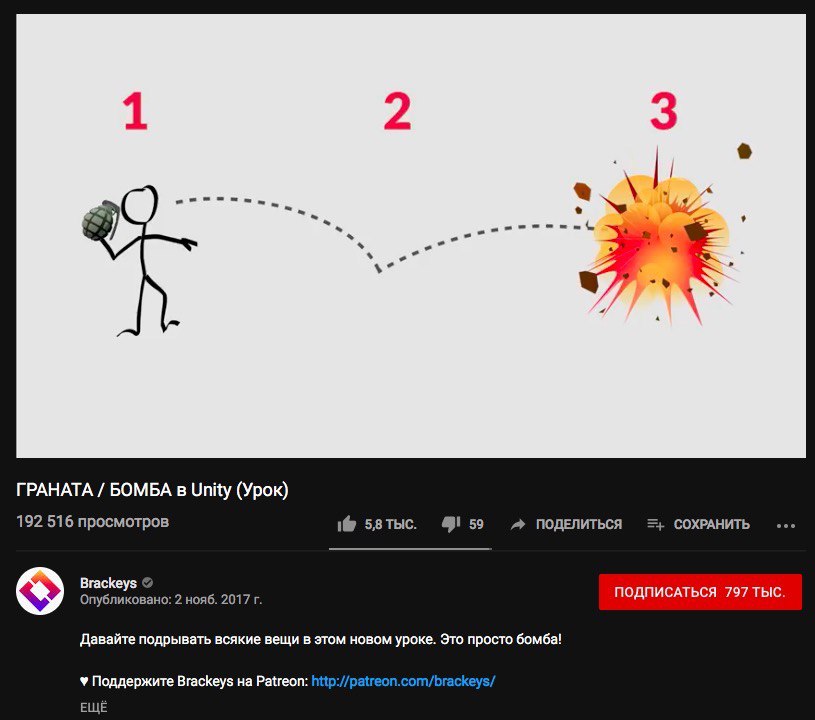Open the Brackeys channel name link
Image resolution: width=815 pixels, height=720 pixels.
pos(108,583)
